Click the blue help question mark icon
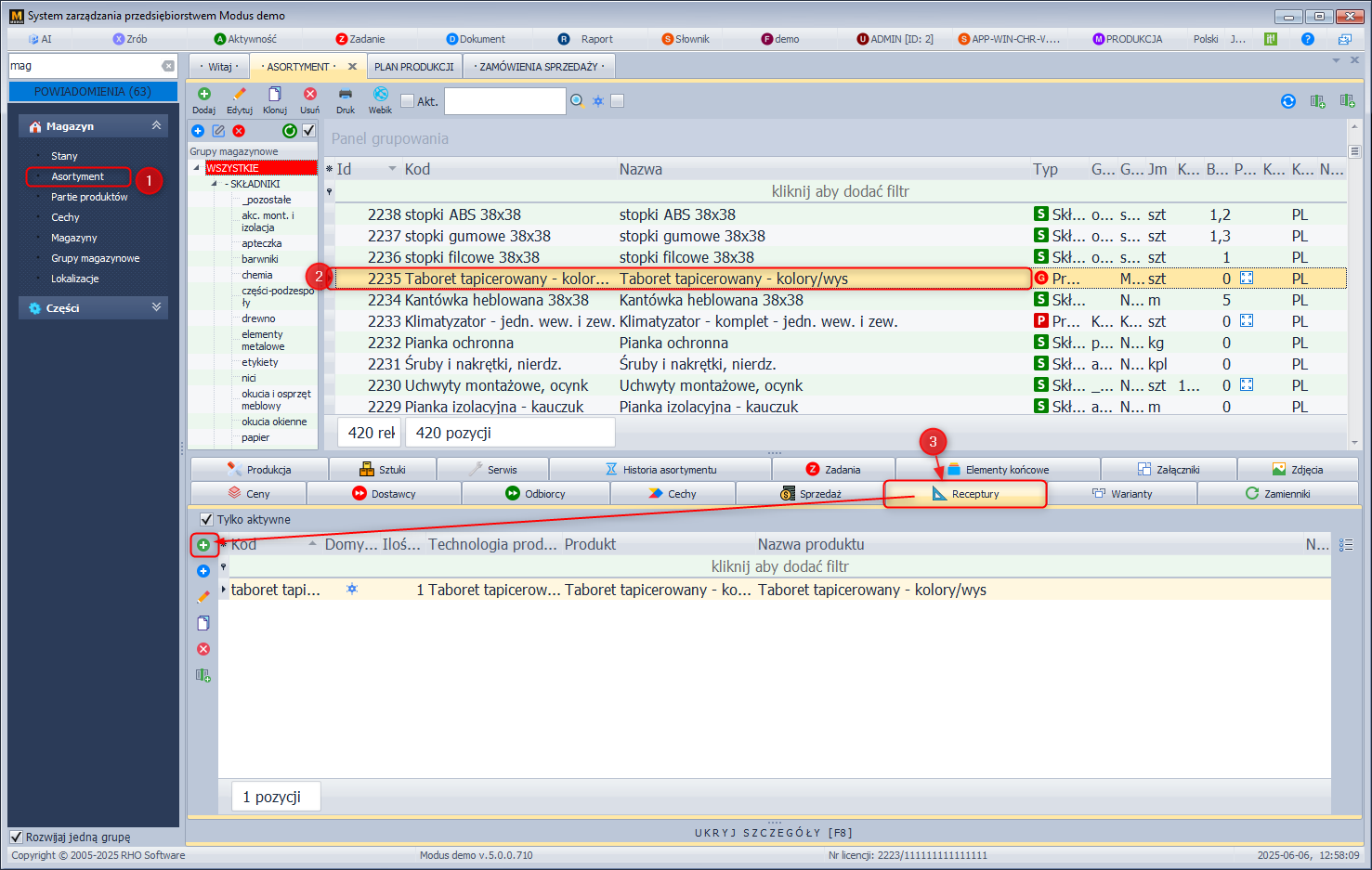Viewport: 1372px width, 870px height. tap(1307, 39)
